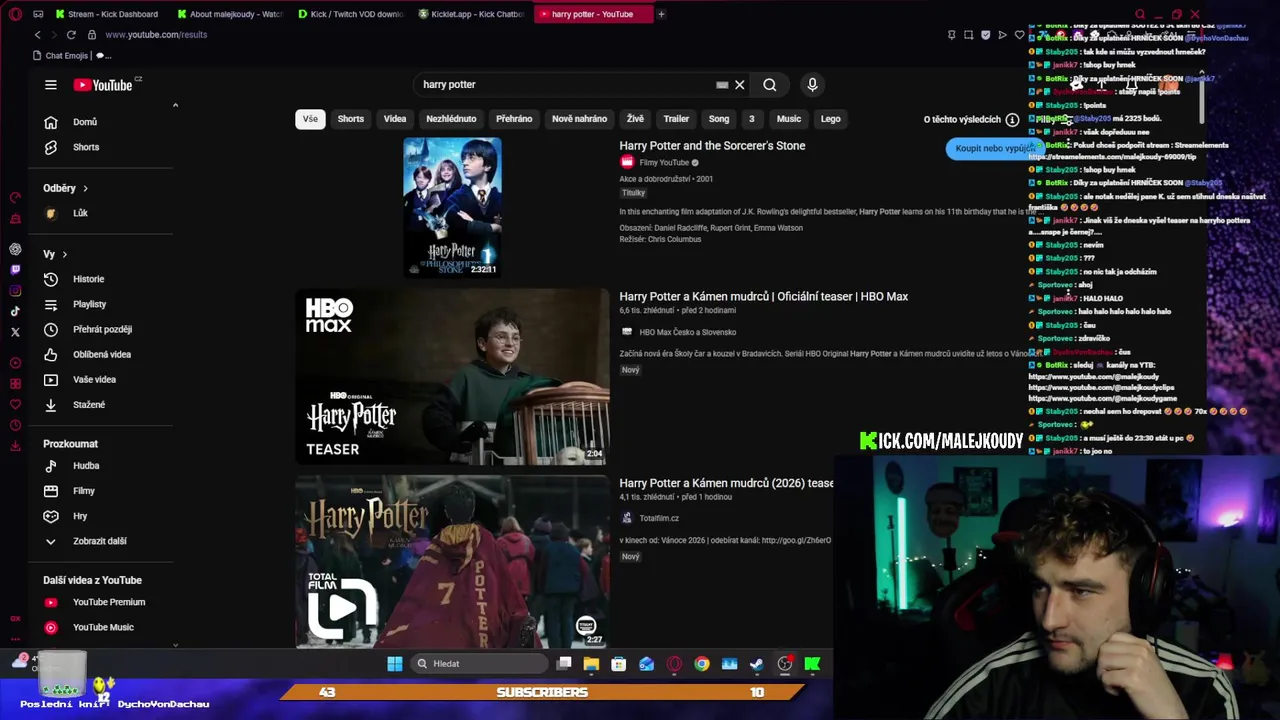Open a new browser tab
The image size is (1280, 720).
(x=661, y=14)
